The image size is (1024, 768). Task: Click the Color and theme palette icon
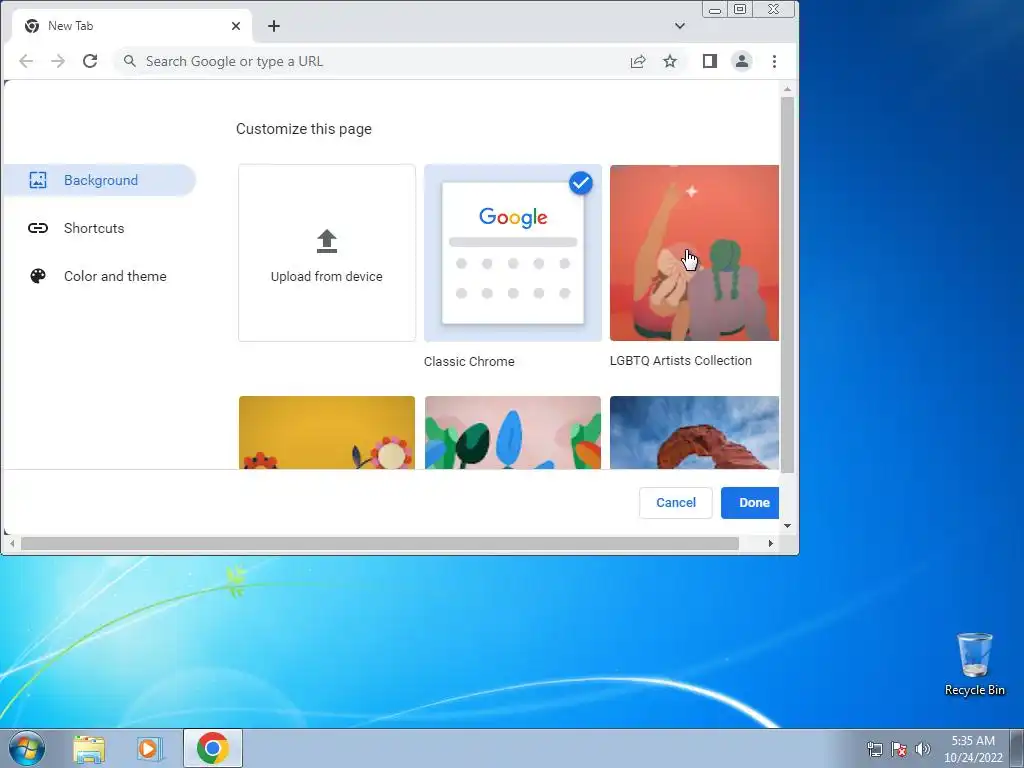point(38,276)
